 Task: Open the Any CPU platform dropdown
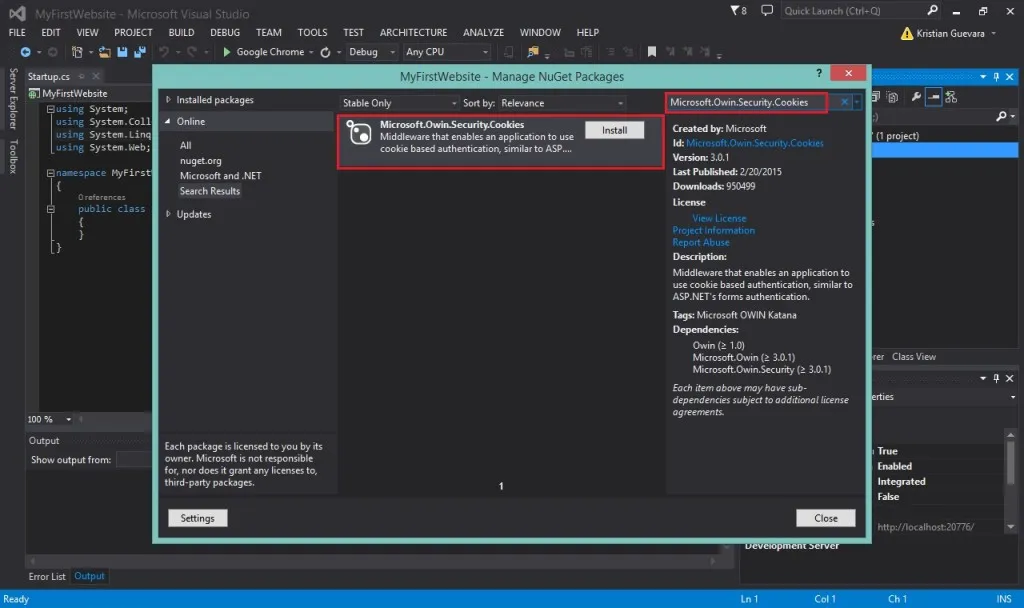tap(447, 52)
